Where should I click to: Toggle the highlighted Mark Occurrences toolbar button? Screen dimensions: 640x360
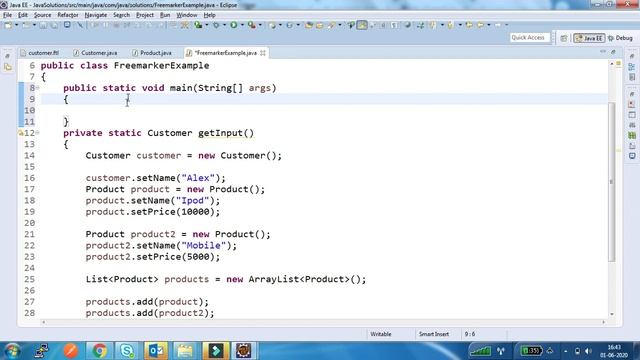362,25
